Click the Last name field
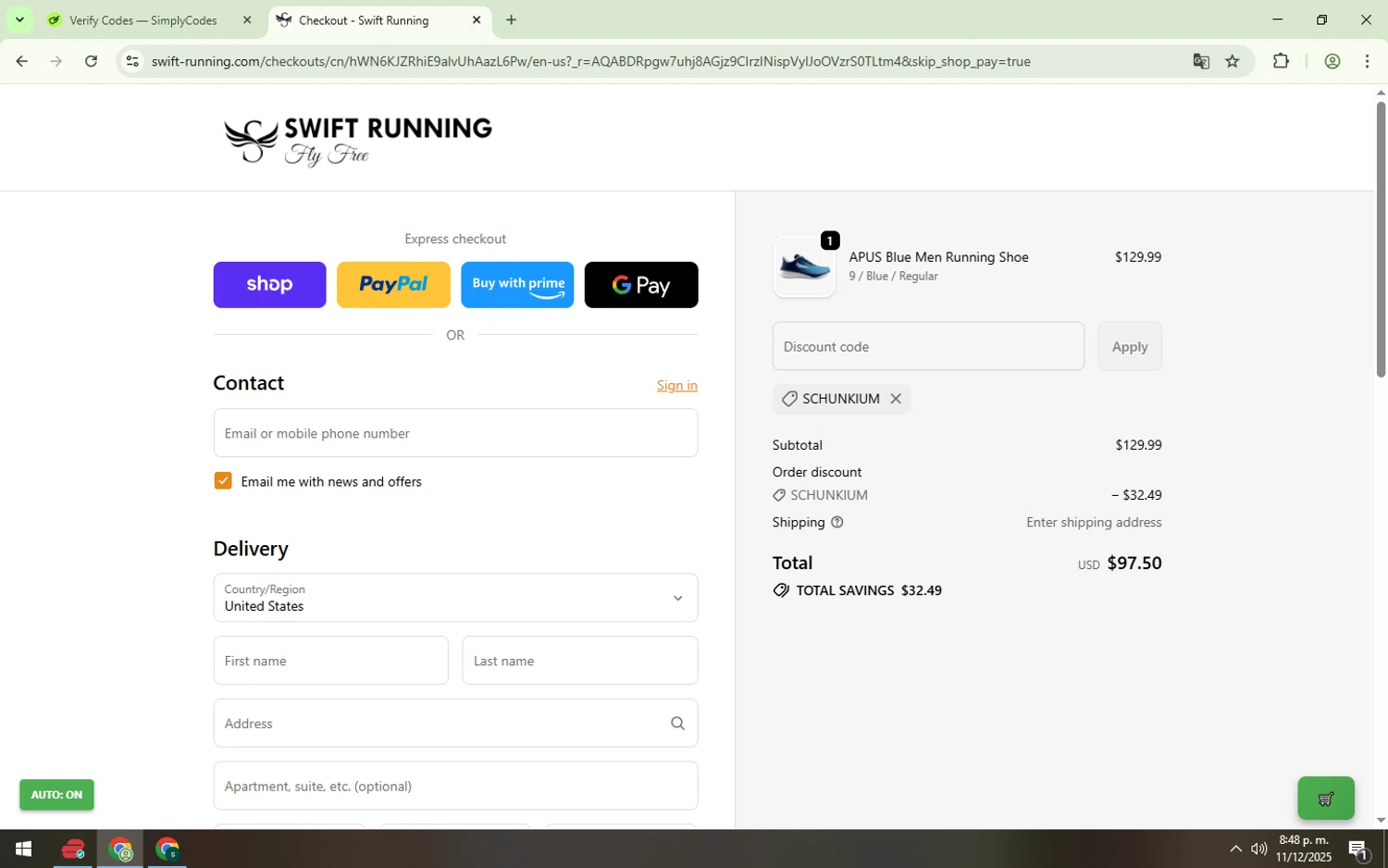This screenshot has width=1388, height=868. point(580,661)
